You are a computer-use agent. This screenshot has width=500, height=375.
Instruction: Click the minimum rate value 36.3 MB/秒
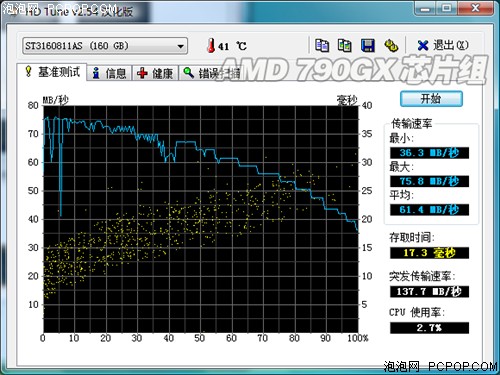(x=429, y=153)
